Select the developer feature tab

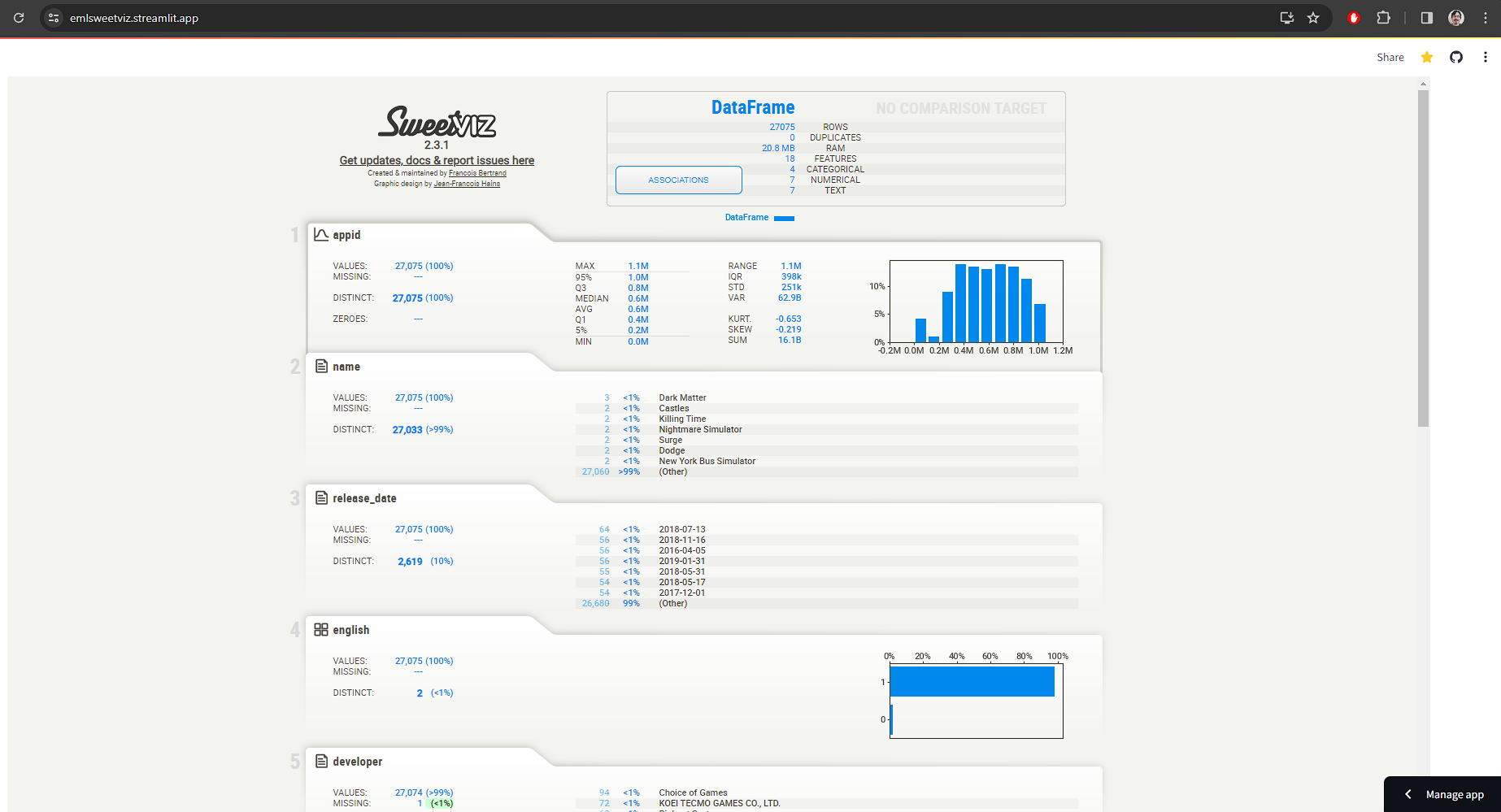tap(357, 762)
